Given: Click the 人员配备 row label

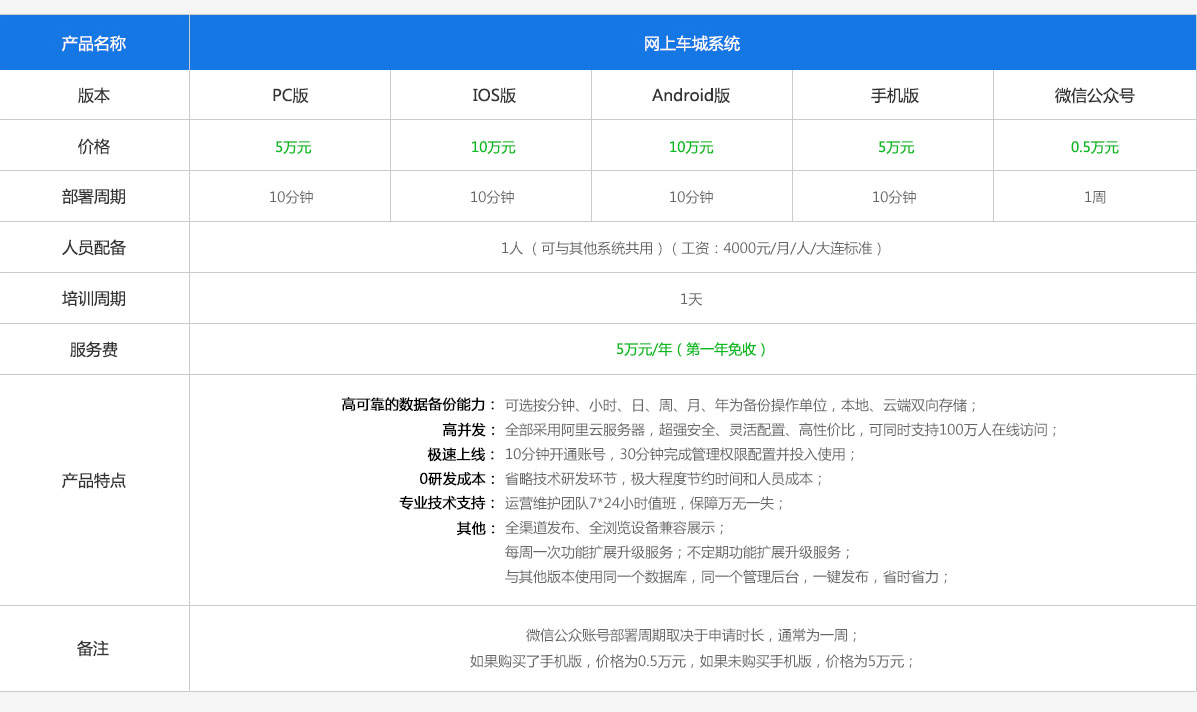Looking at the screenshot, I should click(x=94, y=248).
